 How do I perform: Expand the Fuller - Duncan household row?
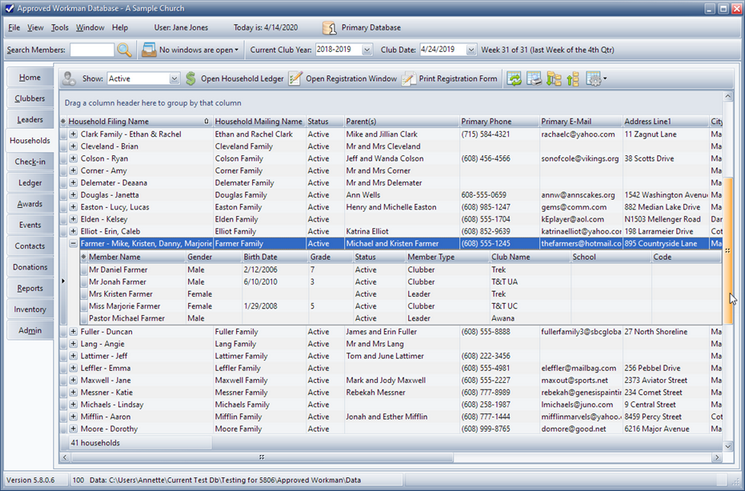click(x=73, y=331)
